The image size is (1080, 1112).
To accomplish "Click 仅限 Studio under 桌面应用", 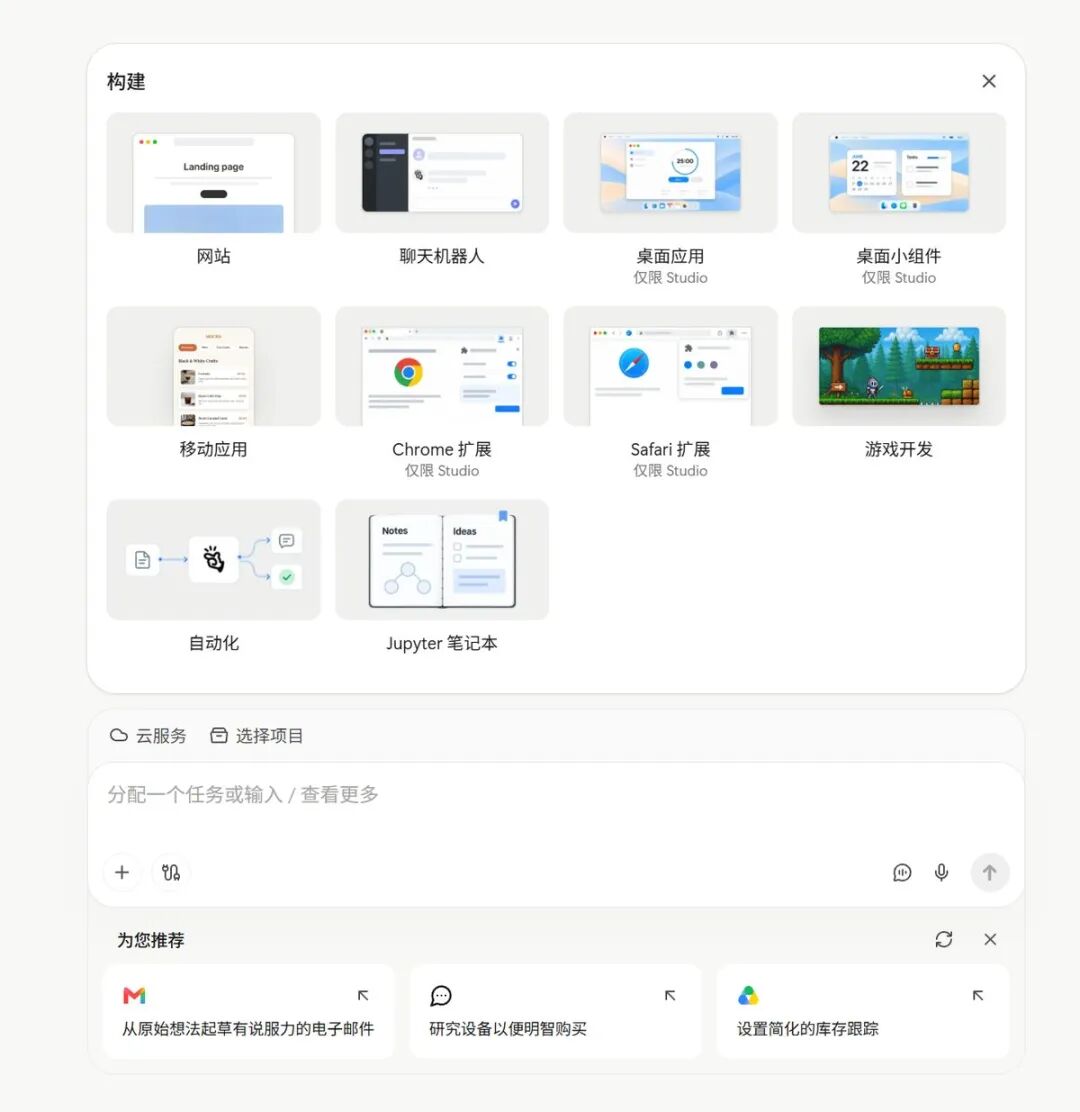I will (670, 278).
